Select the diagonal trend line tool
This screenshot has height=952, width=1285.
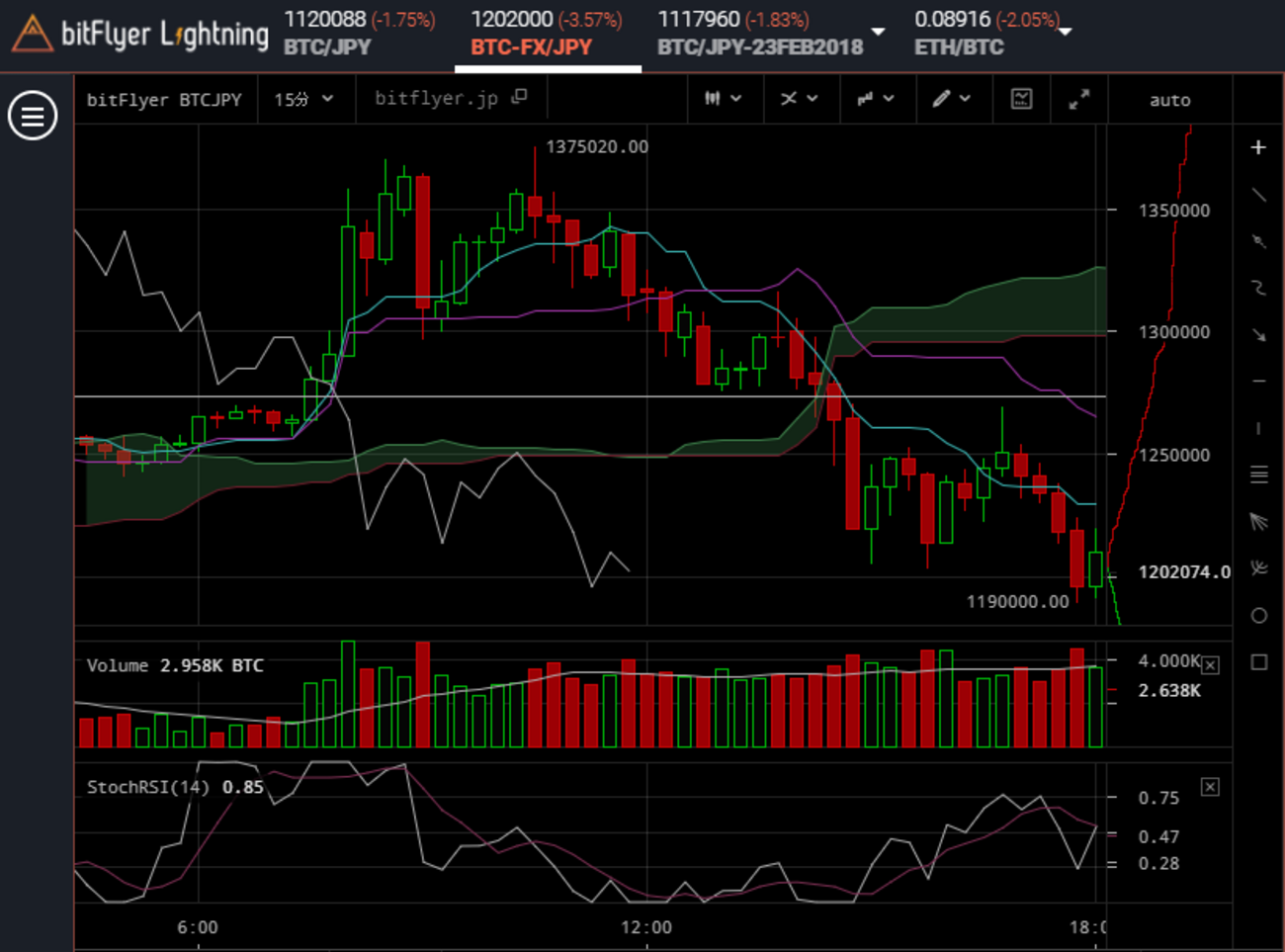(1258, 195)
